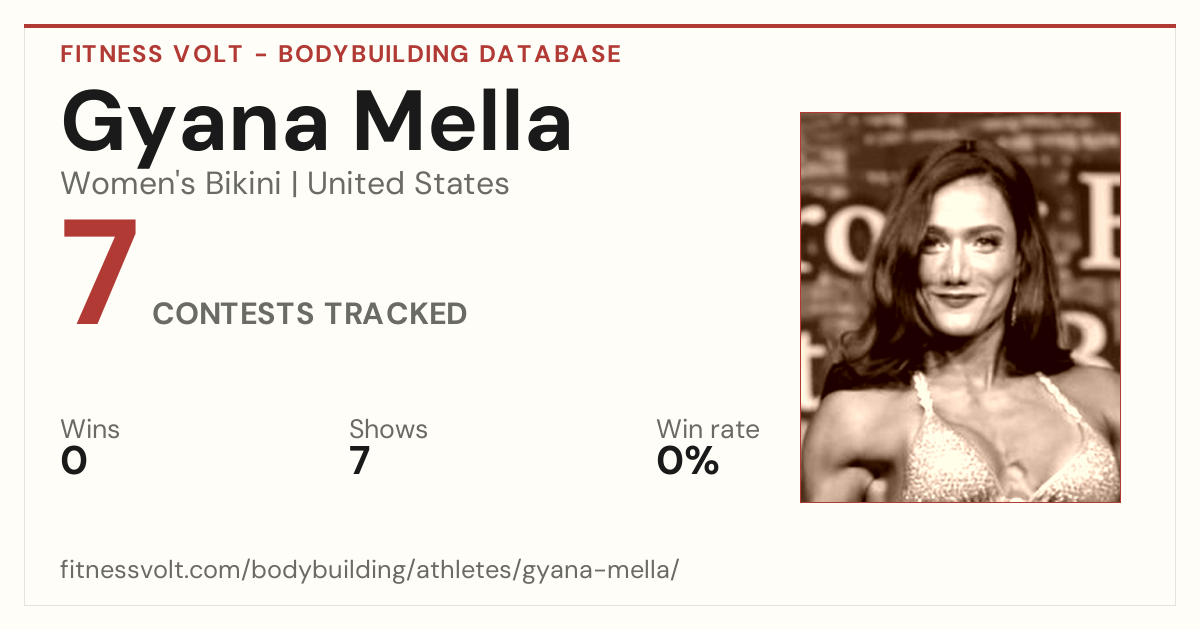
Task: Click the 0% win rate value
Action: coord(688,461)
